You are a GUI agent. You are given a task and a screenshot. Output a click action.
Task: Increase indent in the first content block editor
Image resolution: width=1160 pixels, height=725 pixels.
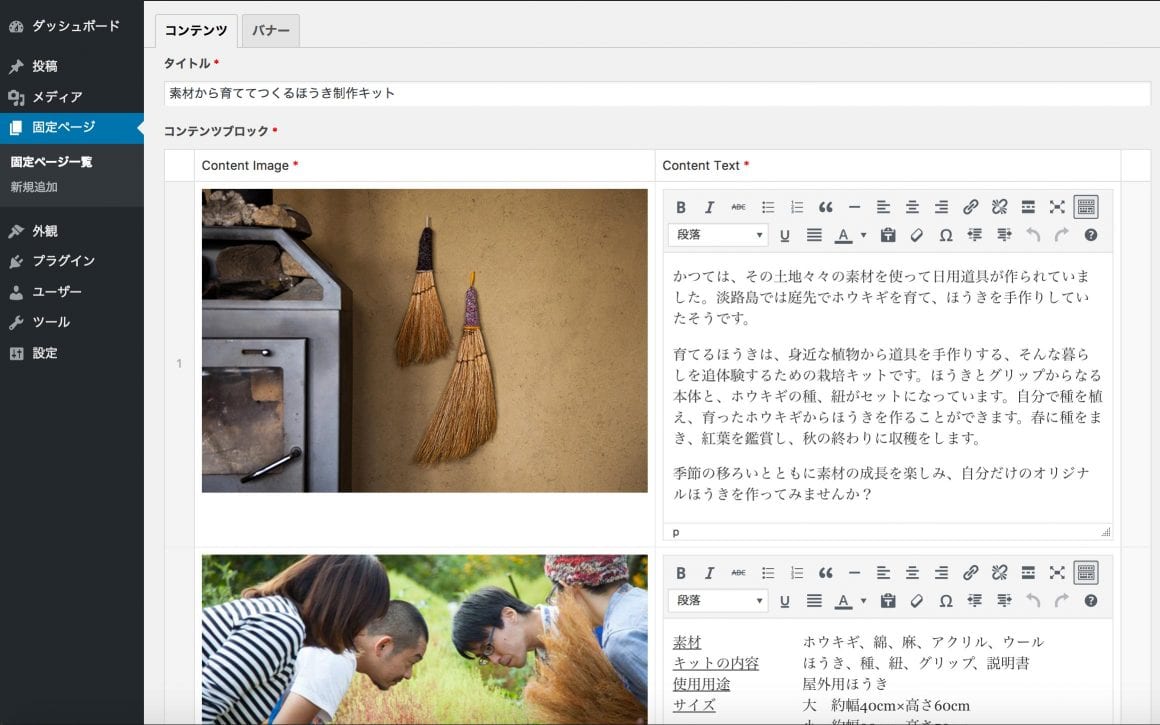click(1004, 235)
